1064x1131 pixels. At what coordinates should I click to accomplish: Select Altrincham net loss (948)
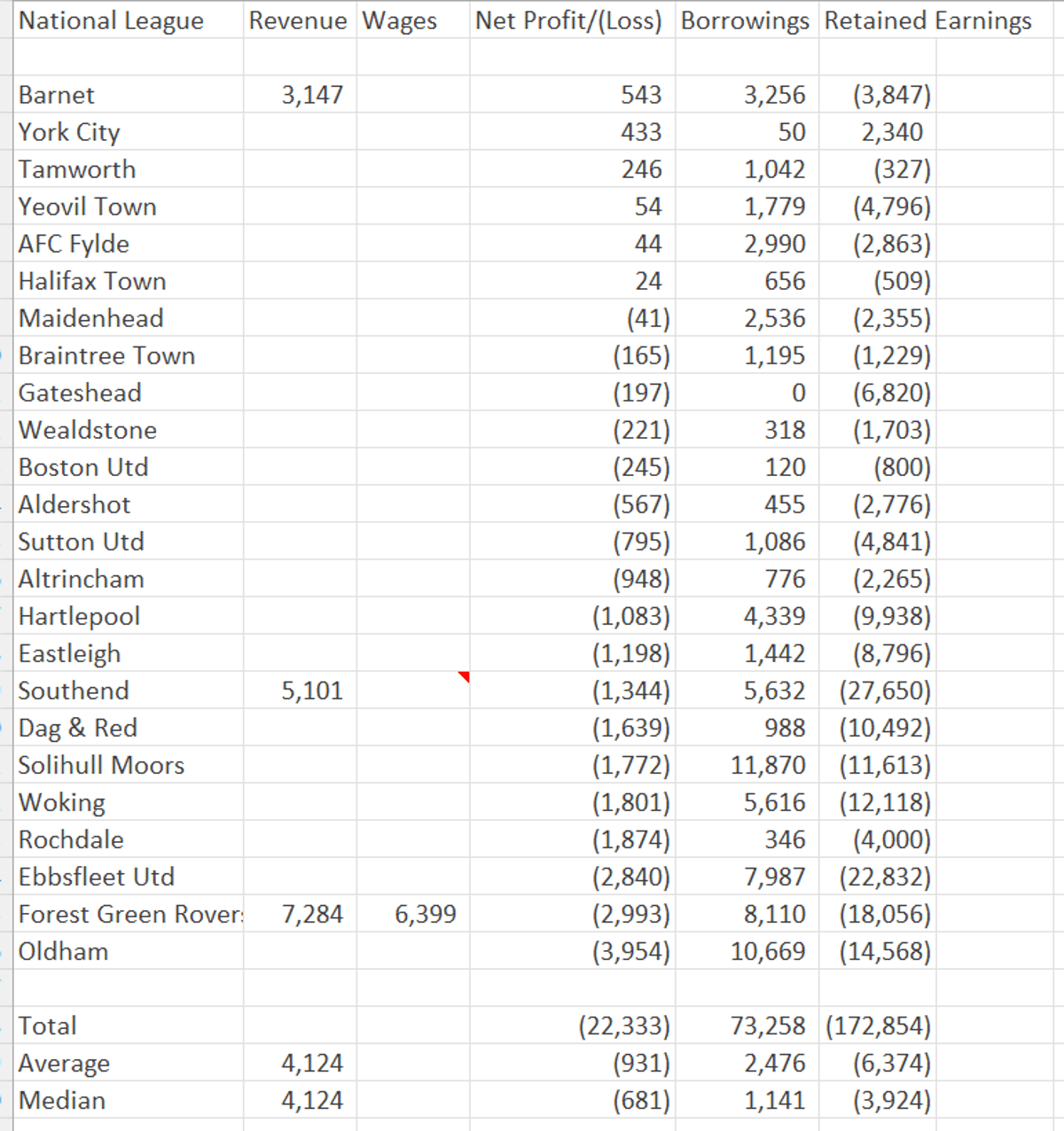point(573,578)
